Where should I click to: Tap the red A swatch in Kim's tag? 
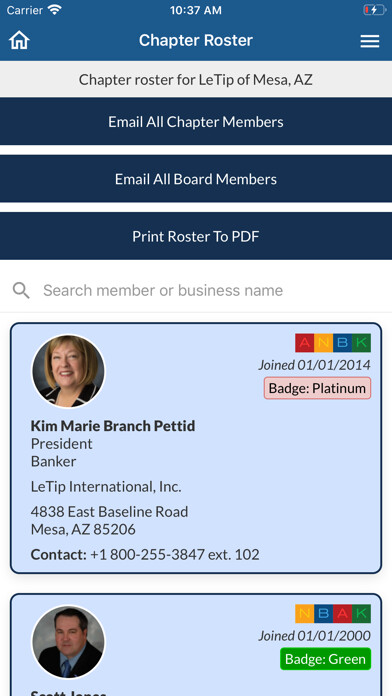tap(305, 343)
